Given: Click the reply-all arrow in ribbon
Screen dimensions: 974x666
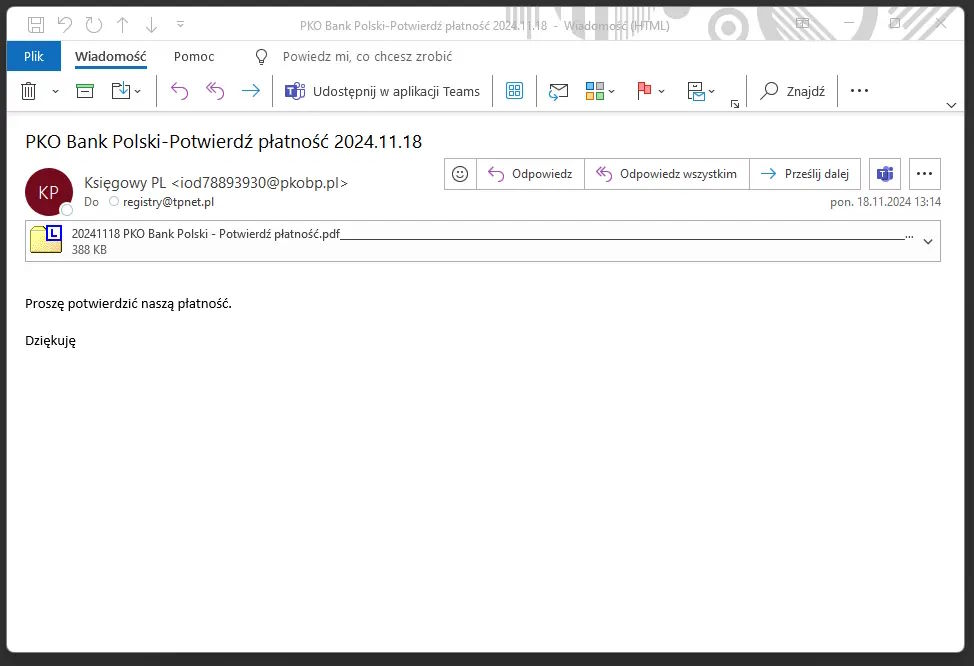Looking at the screenshot, I should (x=215, y=91).
